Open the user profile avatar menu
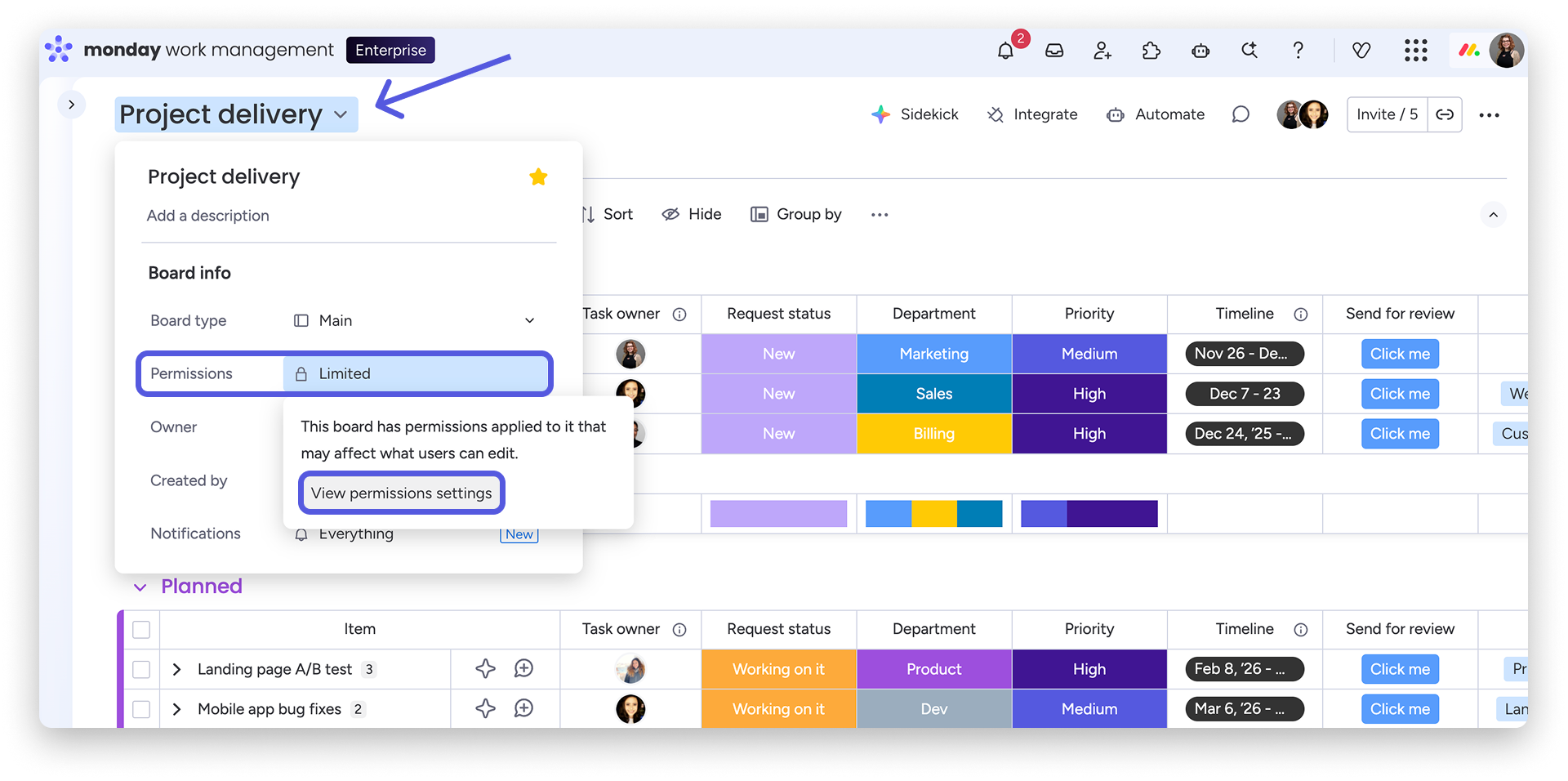Screen dimensions: 1568x781 (x=1507, y=51)
